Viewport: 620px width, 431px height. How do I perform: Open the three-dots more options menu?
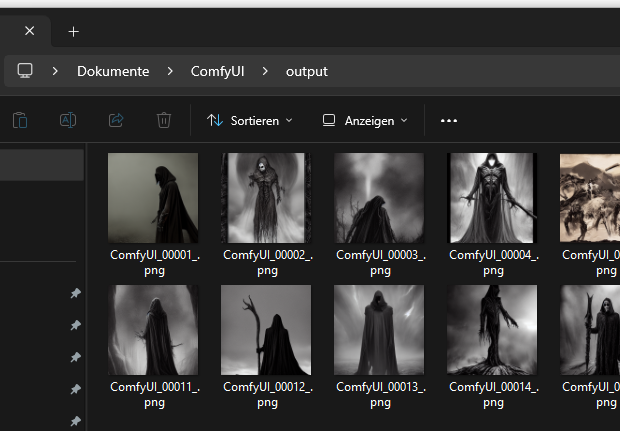[449, 120]
